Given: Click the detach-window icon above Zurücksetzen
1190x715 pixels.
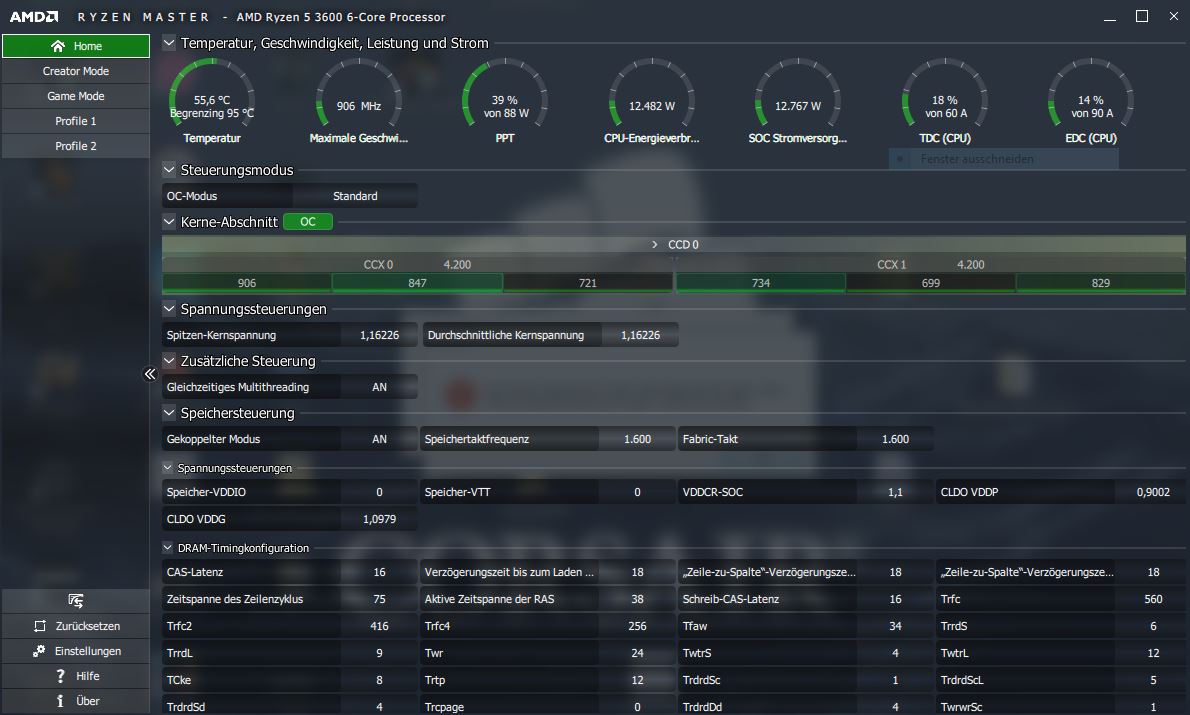Looking at the screenshot, I should [x=76, y=600].
